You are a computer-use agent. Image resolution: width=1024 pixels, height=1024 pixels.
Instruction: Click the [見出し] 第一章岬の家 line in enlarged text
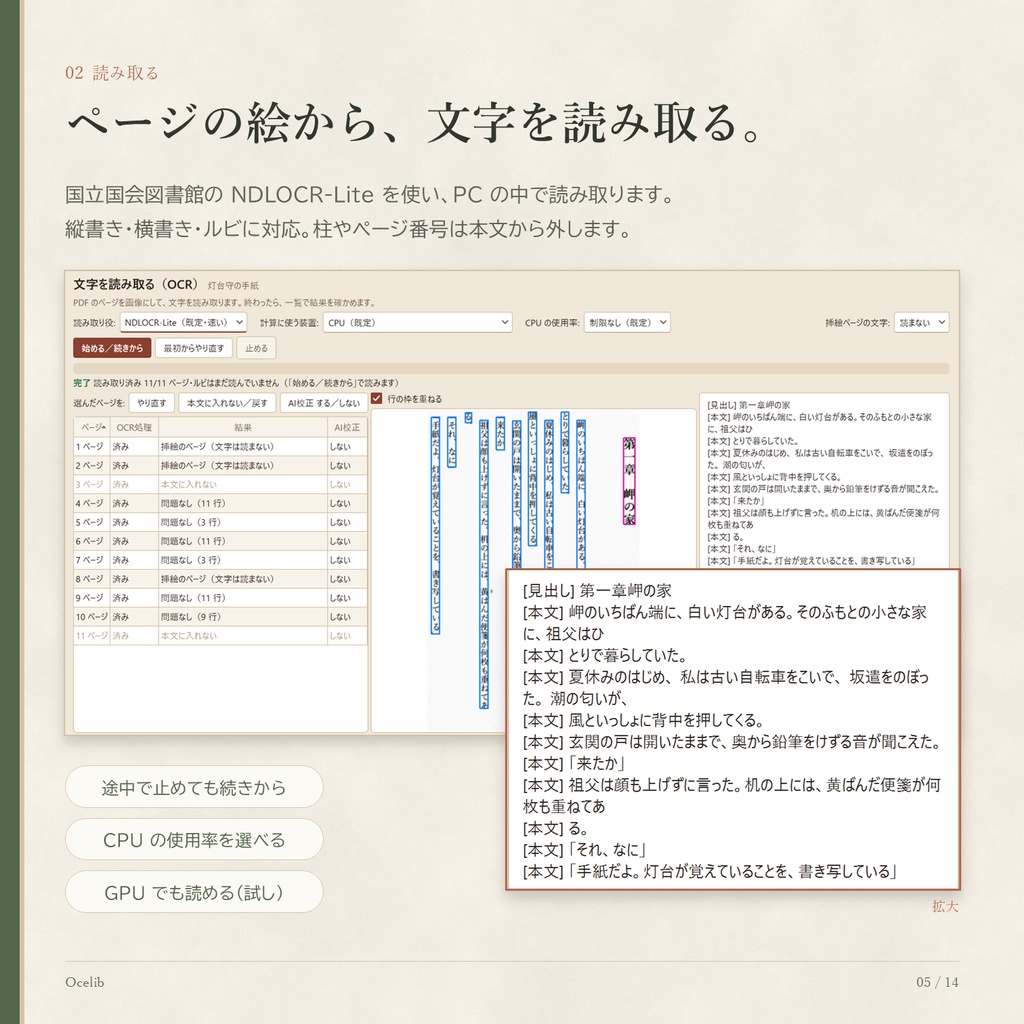(x=597, y=591)
